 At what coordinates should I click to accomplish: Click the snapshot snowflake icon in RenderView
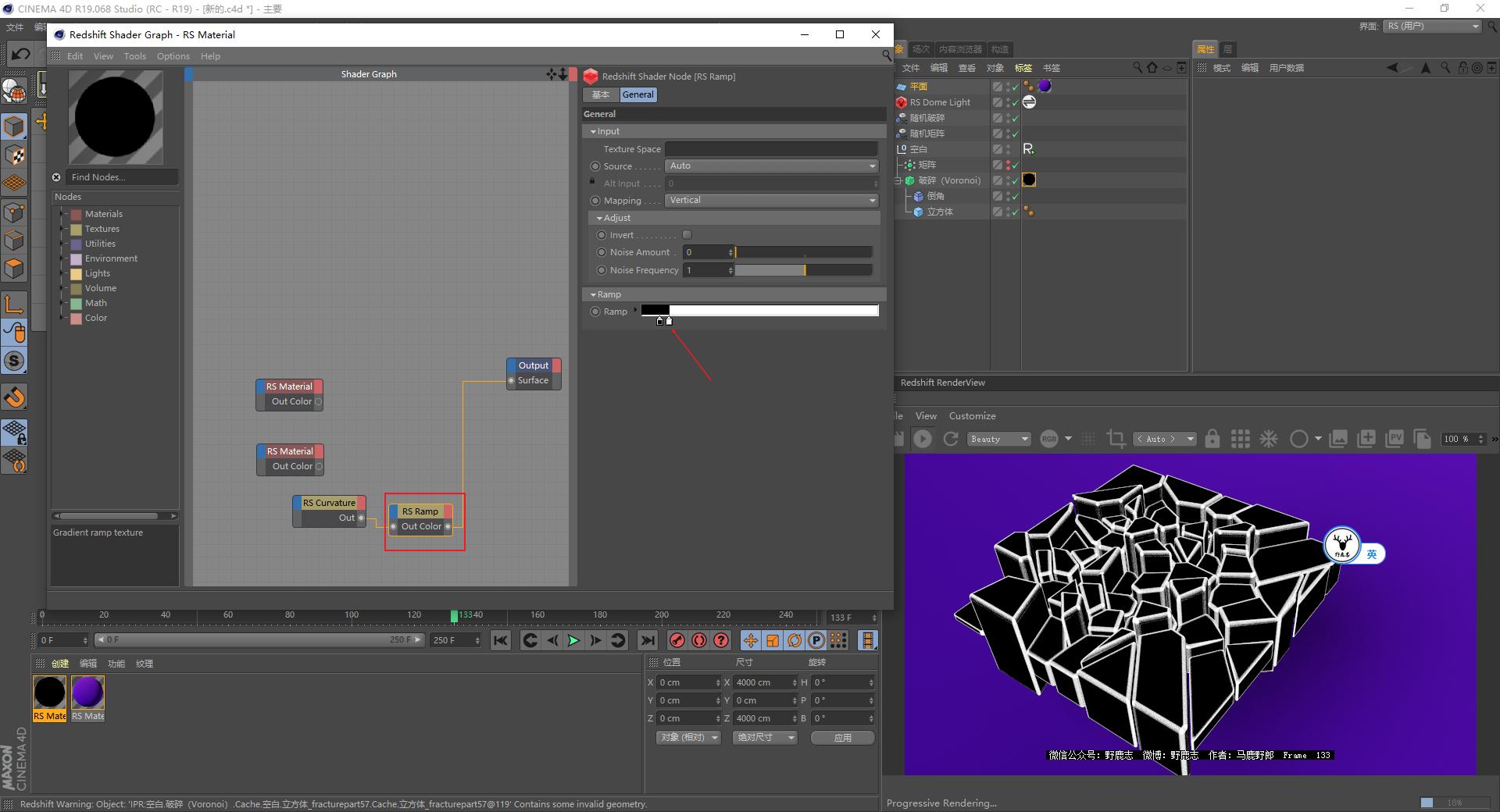tap(1269, 439)
